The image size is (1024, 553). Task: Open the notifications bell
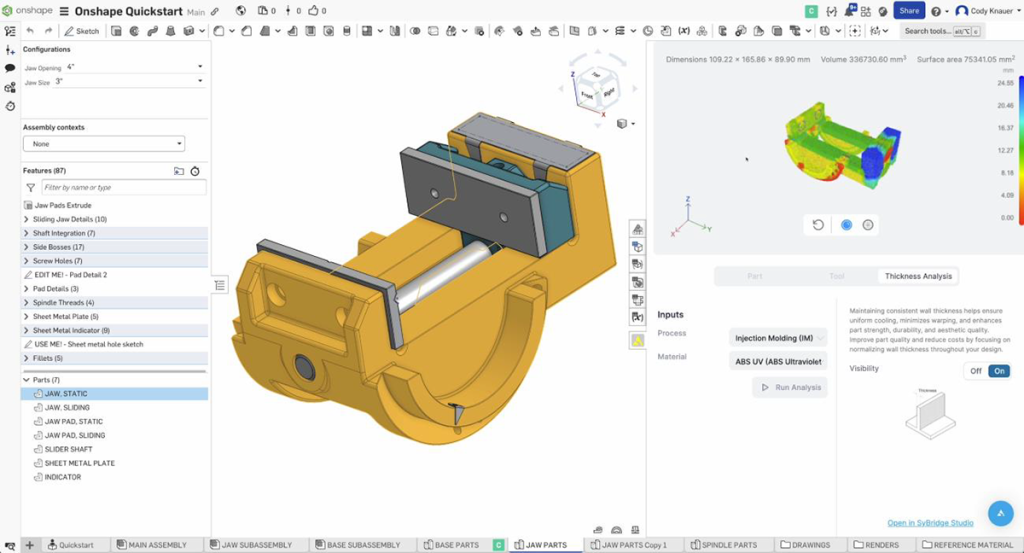(x=850, y=11)
